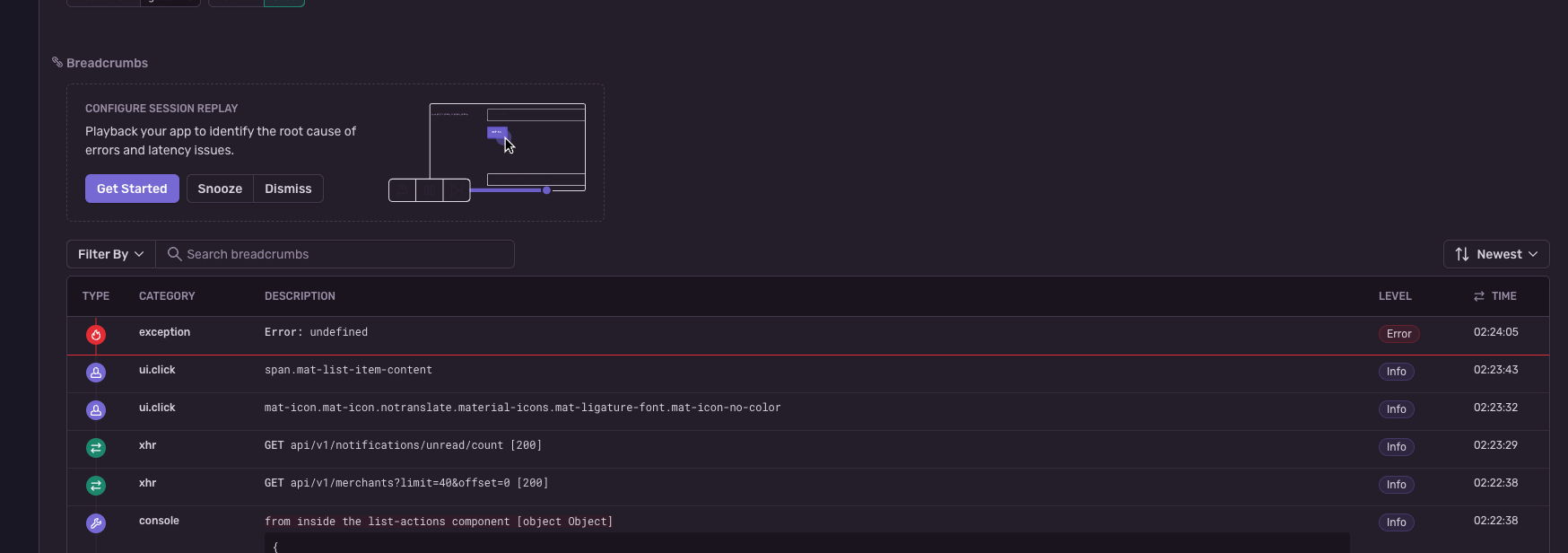Click the ui.click icon on the mat-icon breadcrumb row

coord(96,409)
